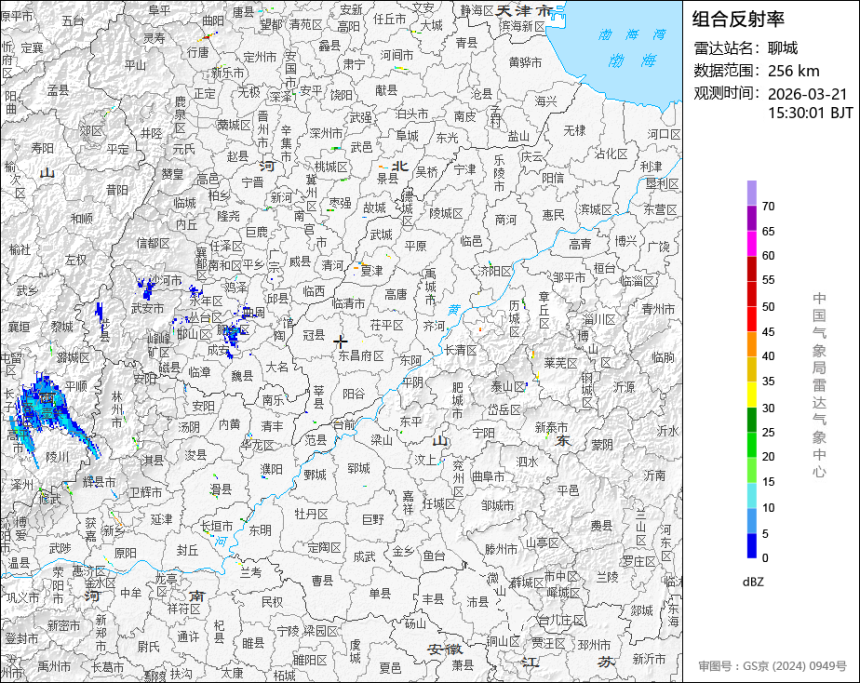Click the legend value 20

coord(768,456)
